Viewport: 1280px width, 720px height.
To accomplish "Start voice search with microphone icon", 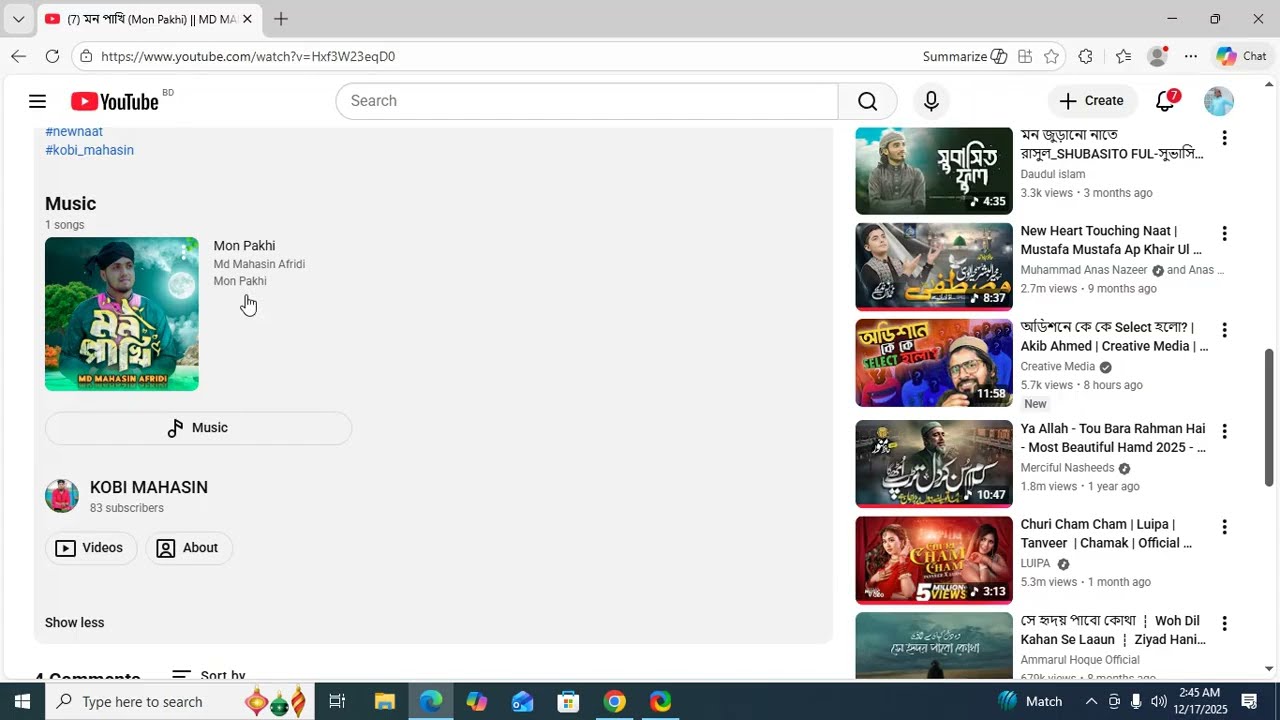I will [x=931, y=101].
